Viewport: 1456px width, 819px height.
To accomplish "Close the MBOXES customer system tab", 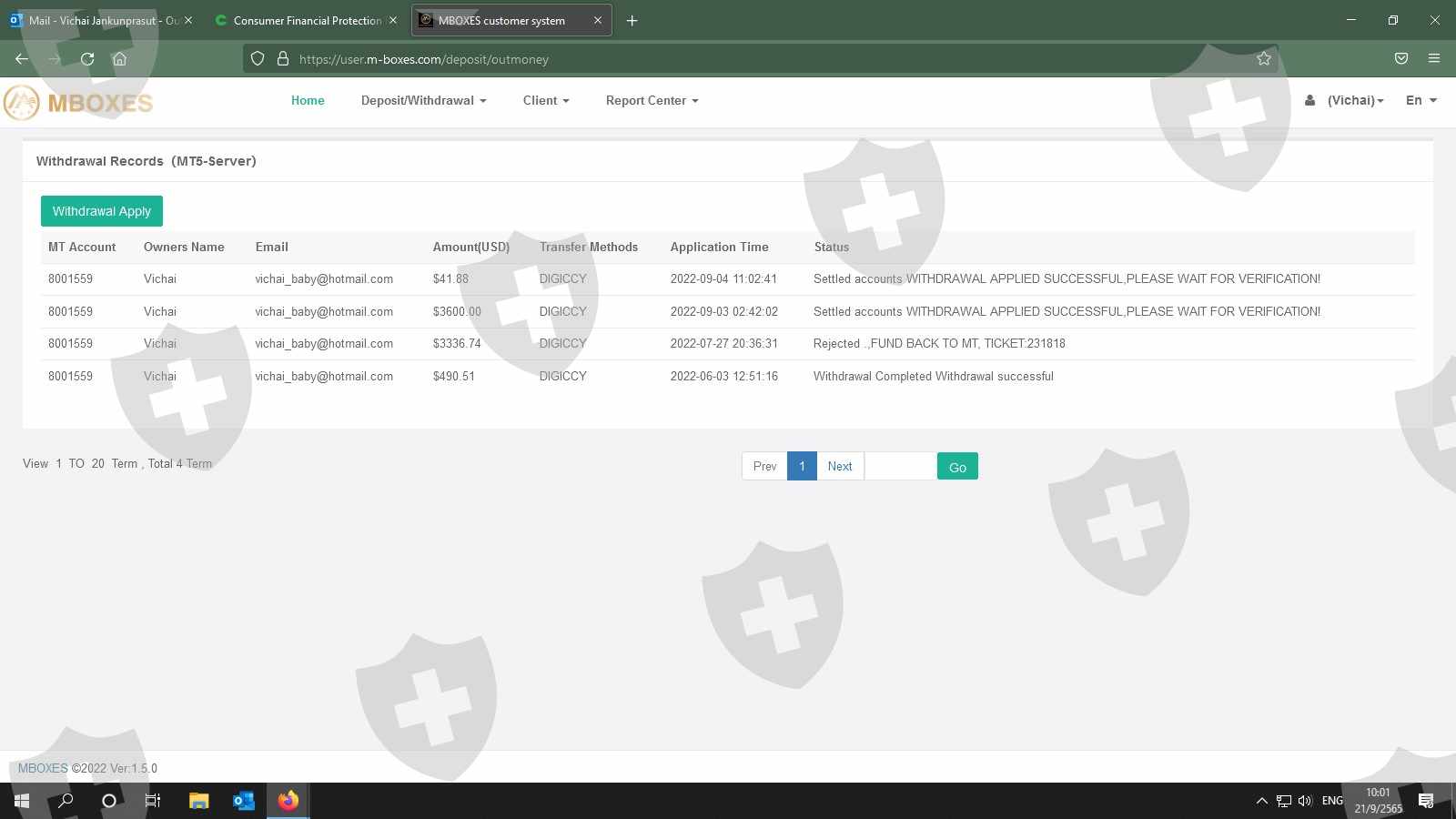I will (x=598, y=20).
